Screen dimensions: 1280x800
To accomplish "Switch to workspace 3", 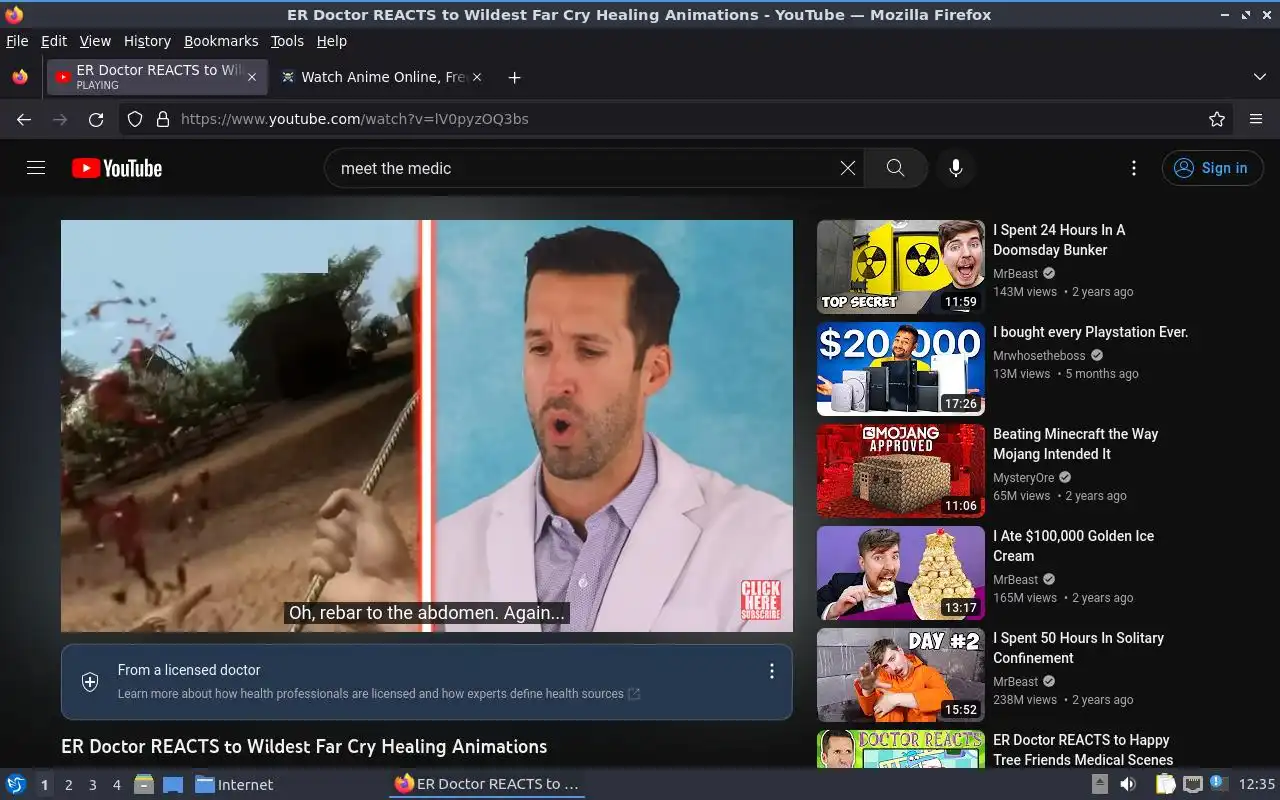I will (92, 785).
